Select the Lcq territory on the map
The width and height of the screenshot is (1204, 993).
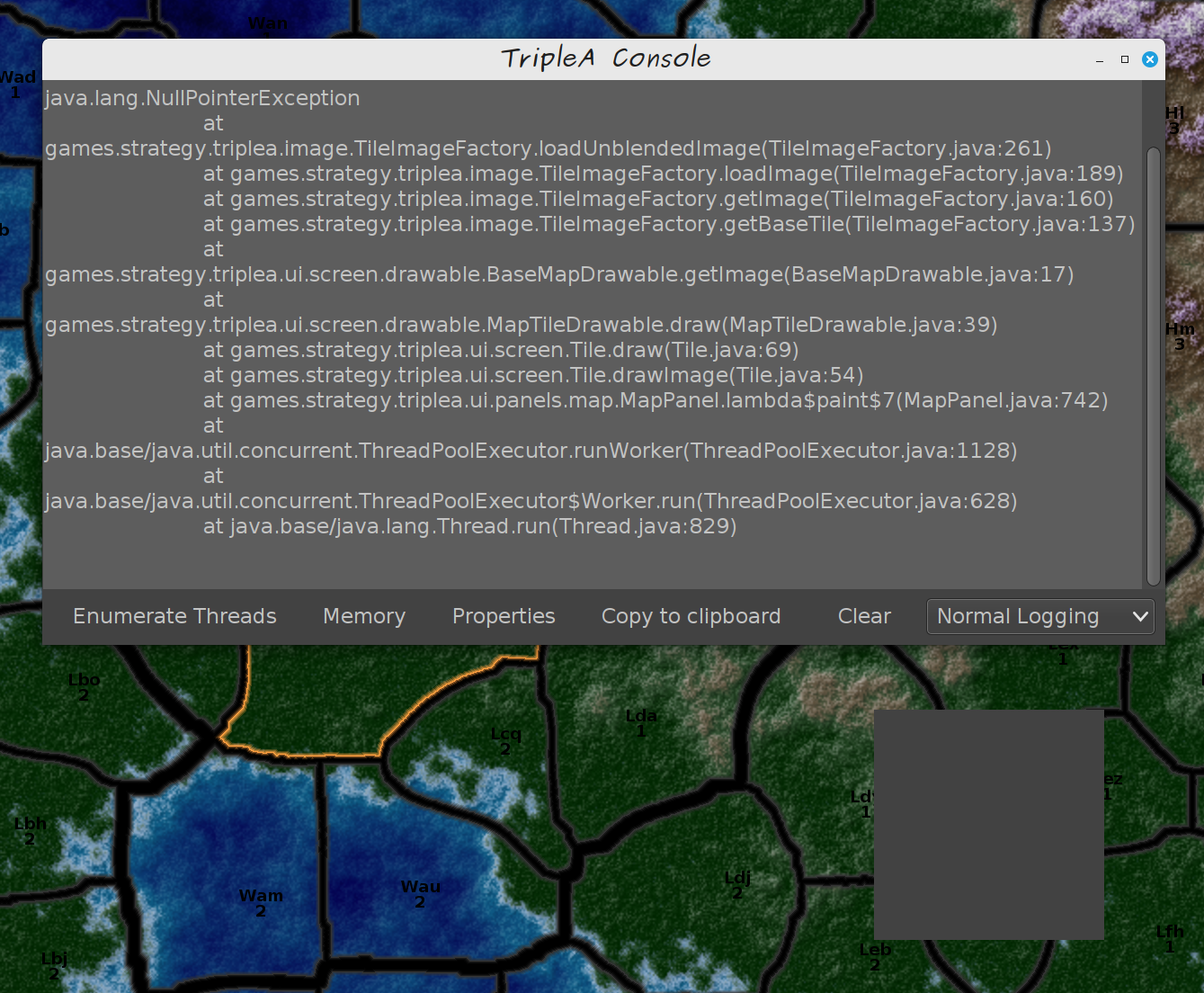click(x=505, y=741)
